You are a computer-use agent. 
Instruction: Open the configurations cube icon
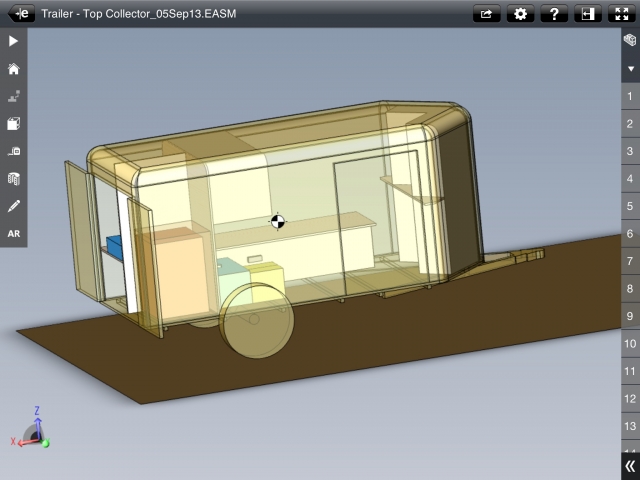pos(630,40)
